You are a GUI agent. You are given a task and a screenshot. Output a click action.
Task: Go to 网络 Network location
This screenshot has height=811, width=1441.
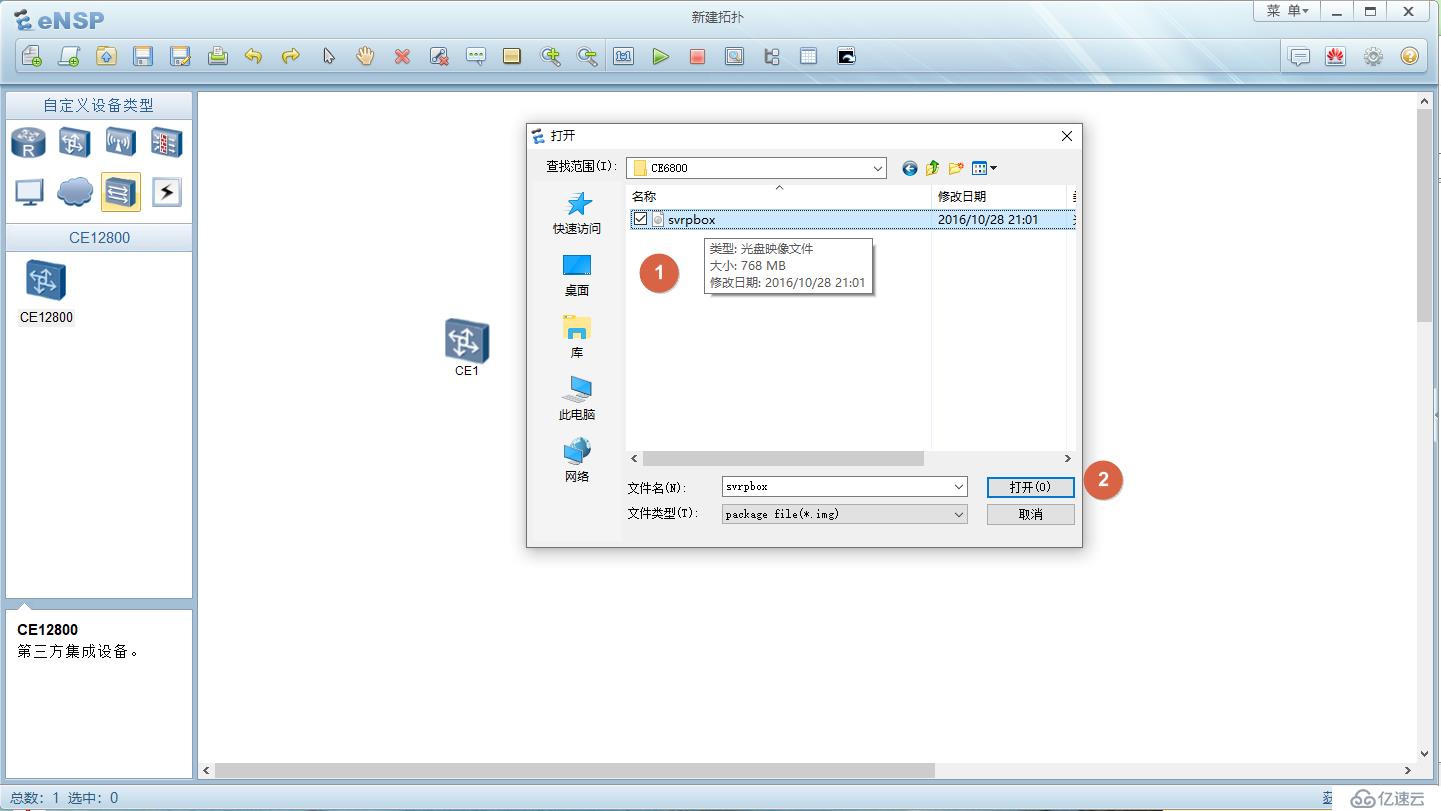(577, 462)
